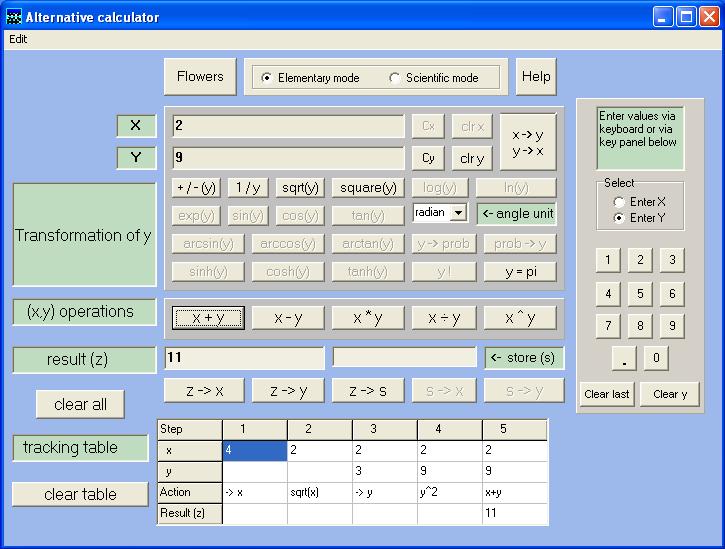725x549 pixels.
Task: Click the sqrt(x) action cell in step 2
Action: tap(319, 493)
